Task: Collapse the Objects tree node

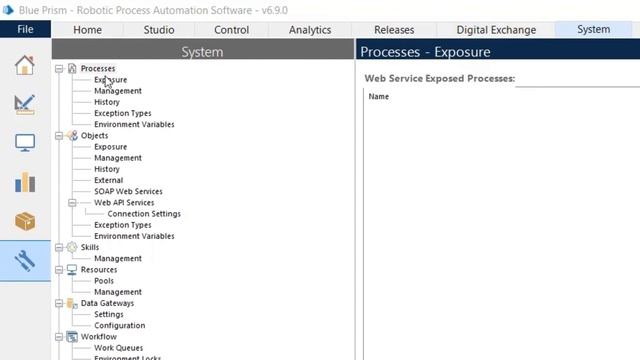Action: [x=59, y=136]
